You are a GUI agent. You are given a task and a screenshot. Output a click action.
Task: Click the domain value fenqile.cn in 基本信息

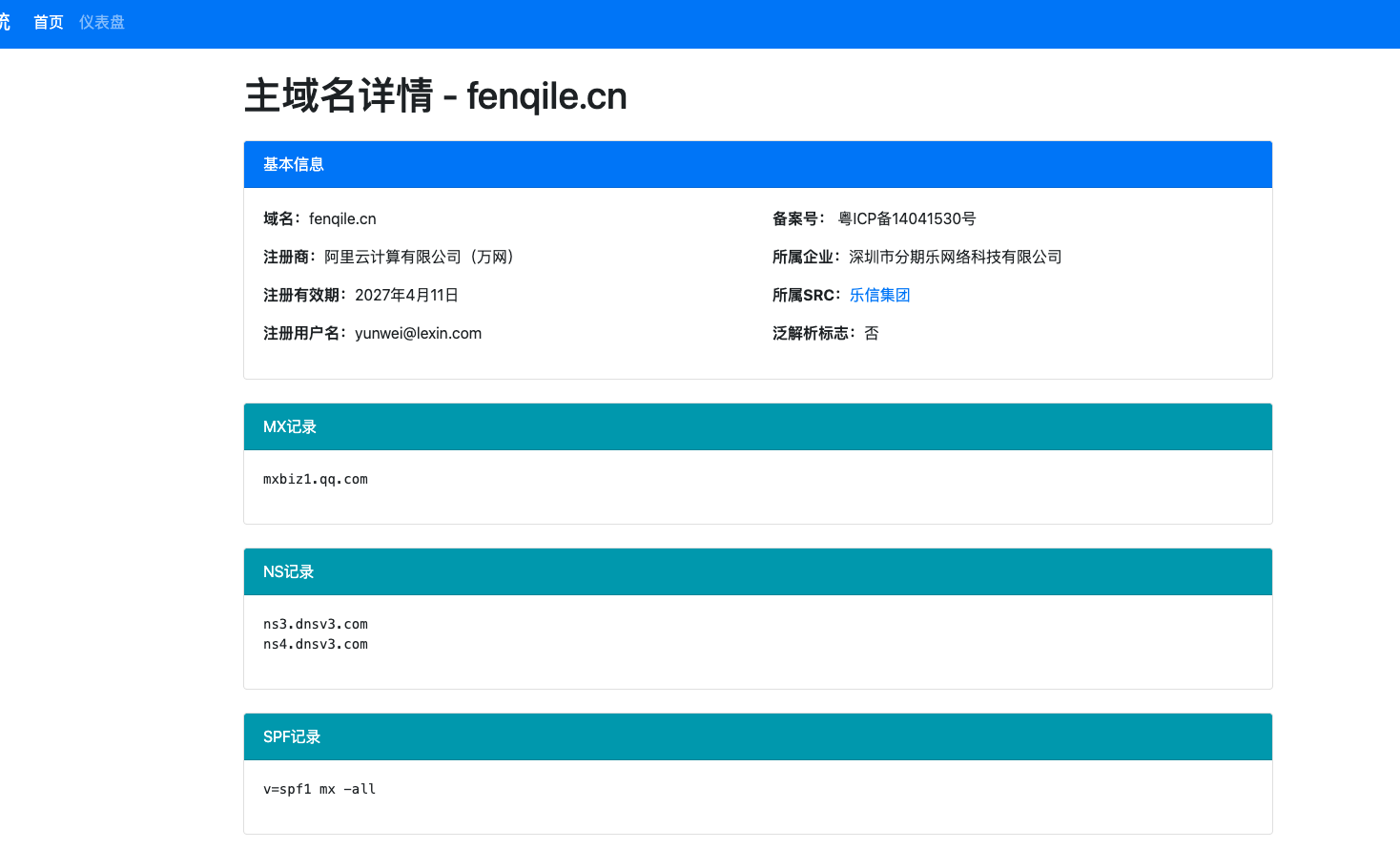click(342, 218)
